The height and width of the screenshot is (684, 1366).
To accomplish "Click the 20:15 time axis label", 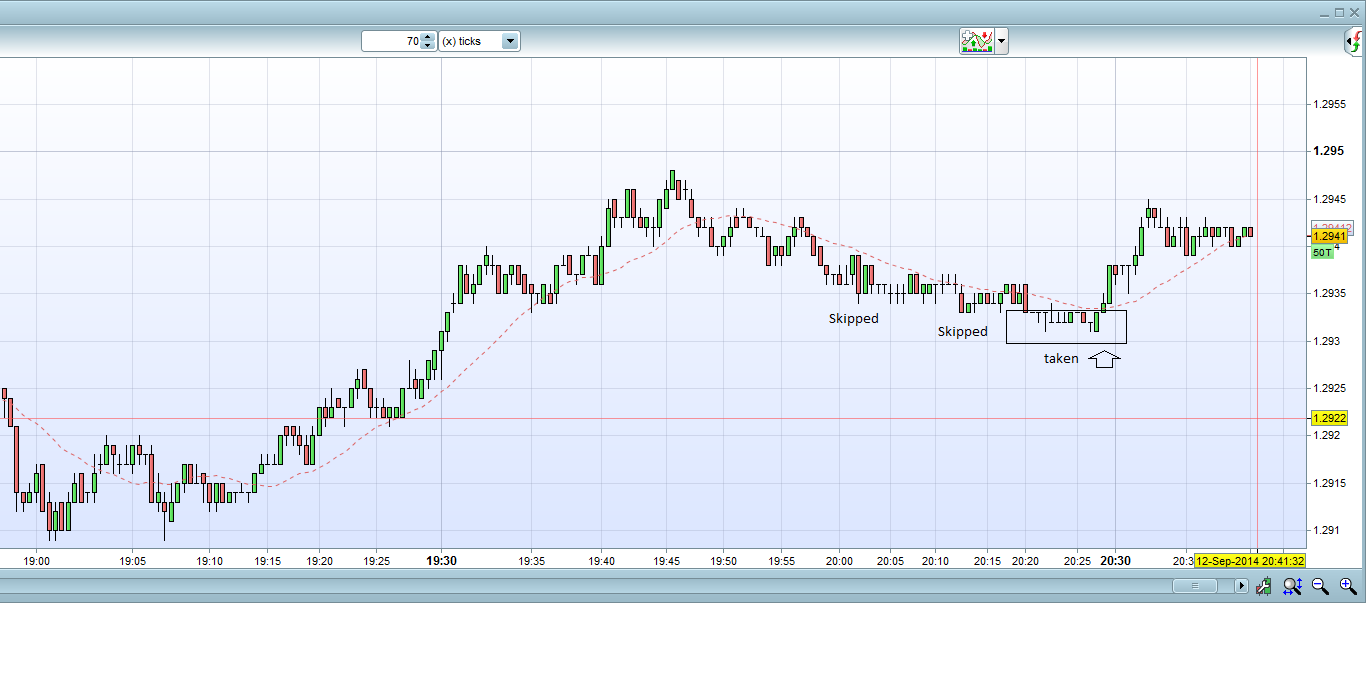I will (987, 562).
